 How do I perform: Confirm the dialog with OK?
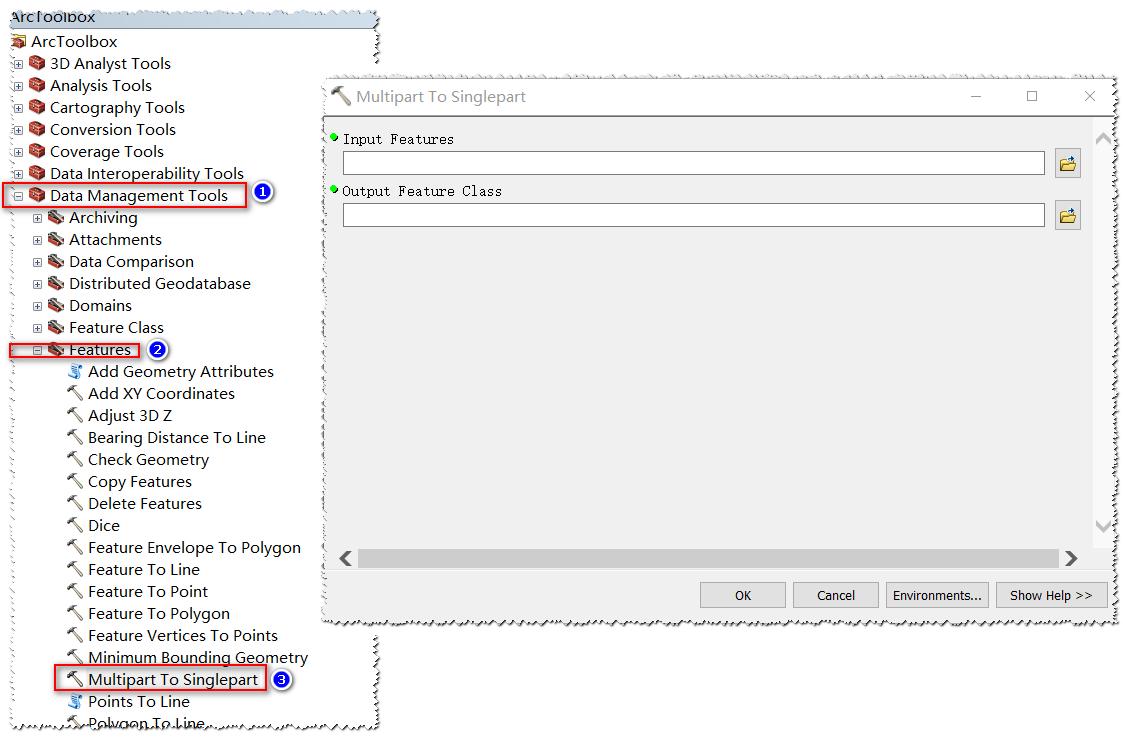[x=743, y=595]
